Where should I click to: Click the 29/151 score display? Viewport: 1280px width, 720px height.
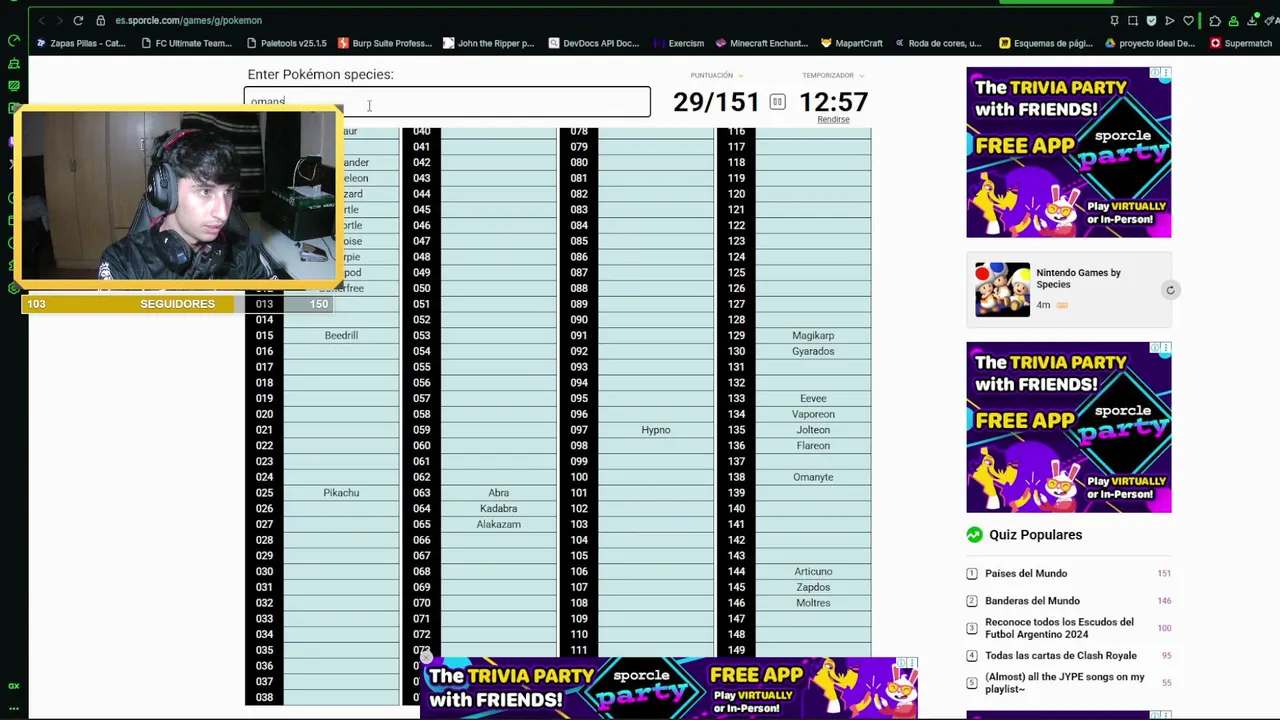[x=716, y=102]
